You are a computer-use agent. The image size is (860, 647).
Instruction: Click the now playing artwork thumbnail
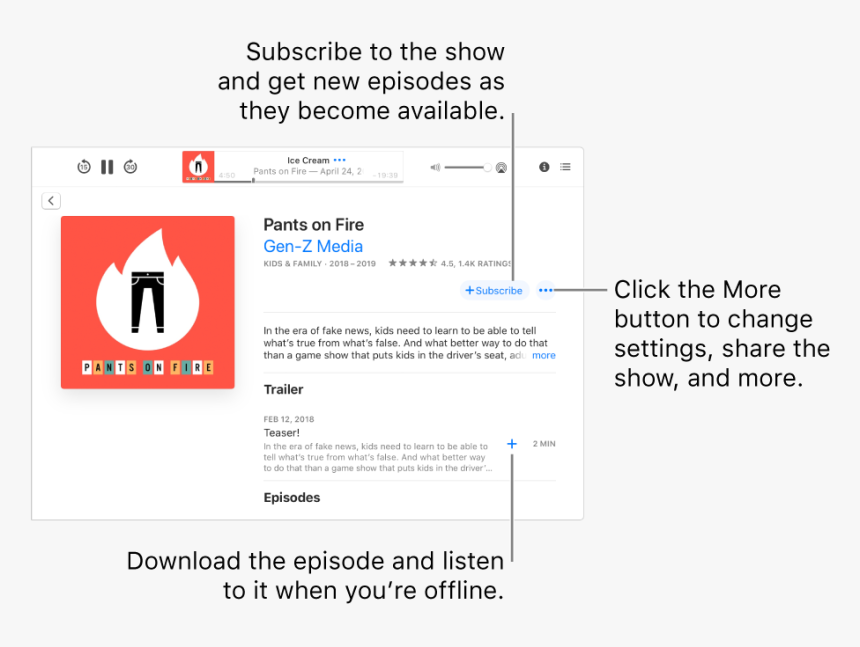(x=198, y=167)
